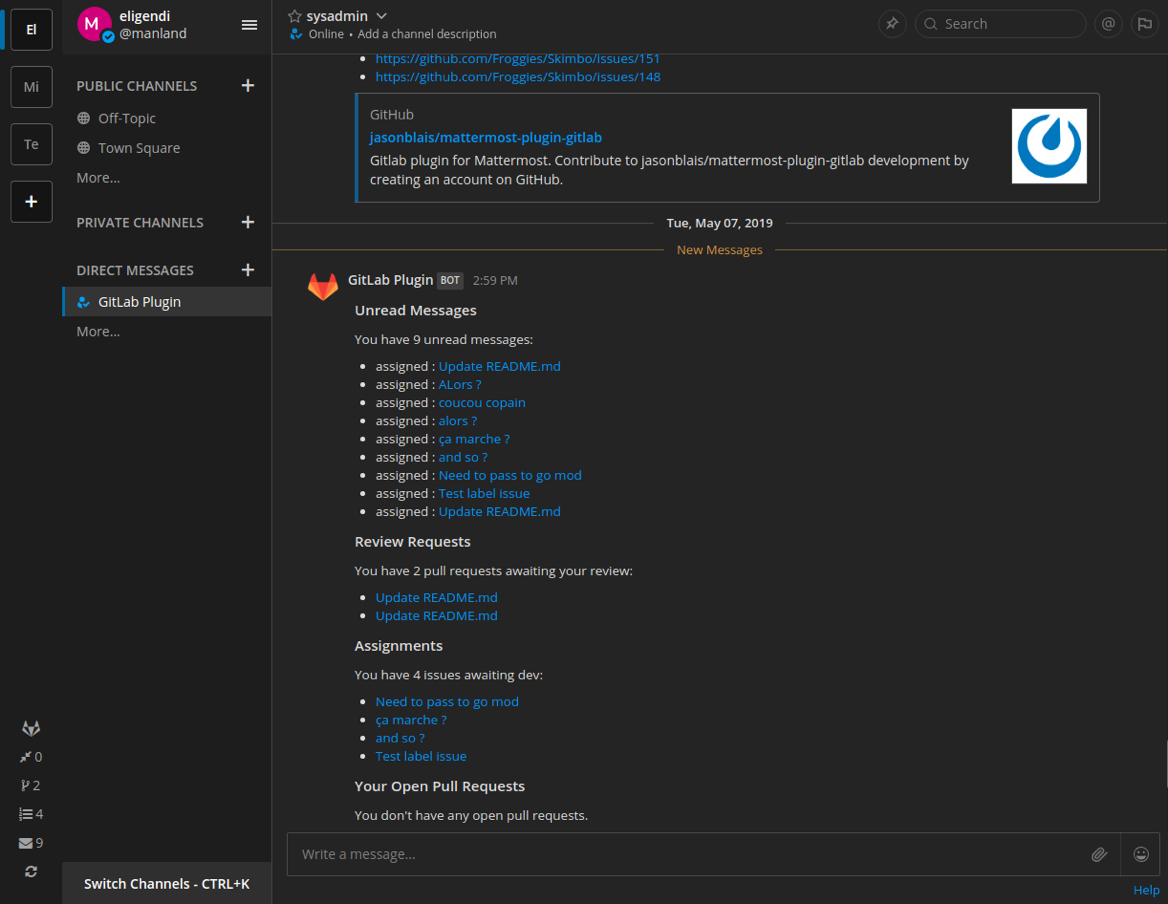This screenshot has height=904, width=1168.
Task: Start a new direct message
Action: click(248, 270)
